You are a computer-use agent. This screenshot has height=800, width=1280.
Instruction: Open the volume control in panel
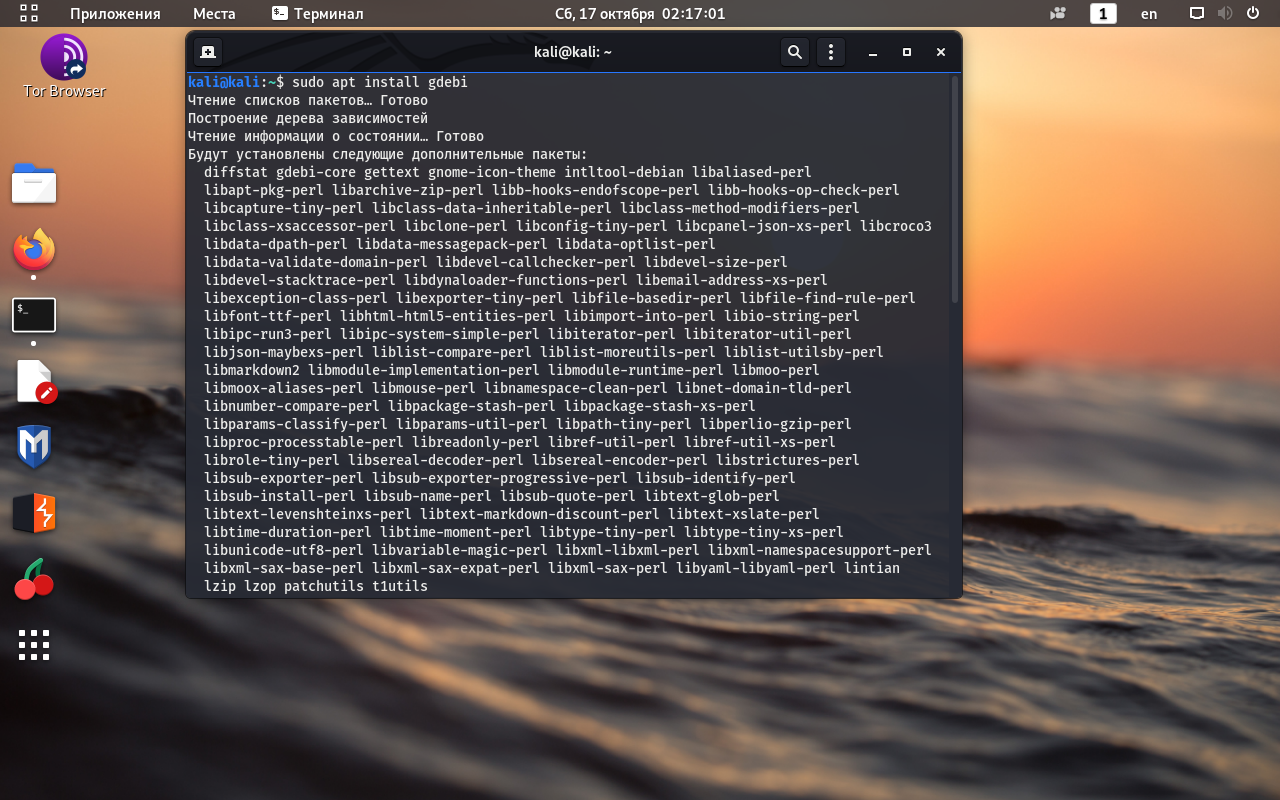[x=1225, y=13]
